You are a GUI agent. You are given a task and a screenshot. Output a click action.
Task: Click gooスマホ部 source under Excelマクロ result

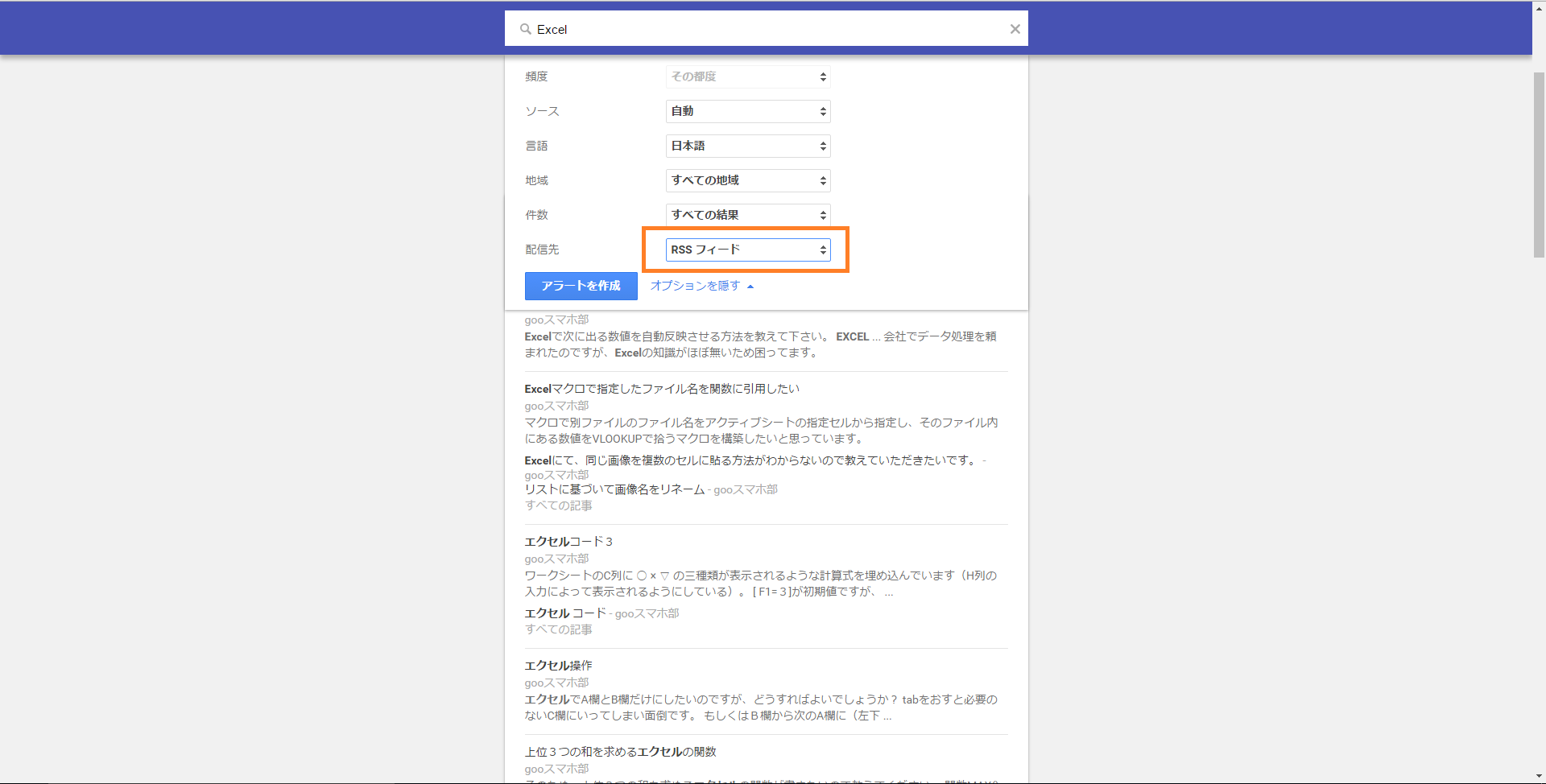[556, 406]
